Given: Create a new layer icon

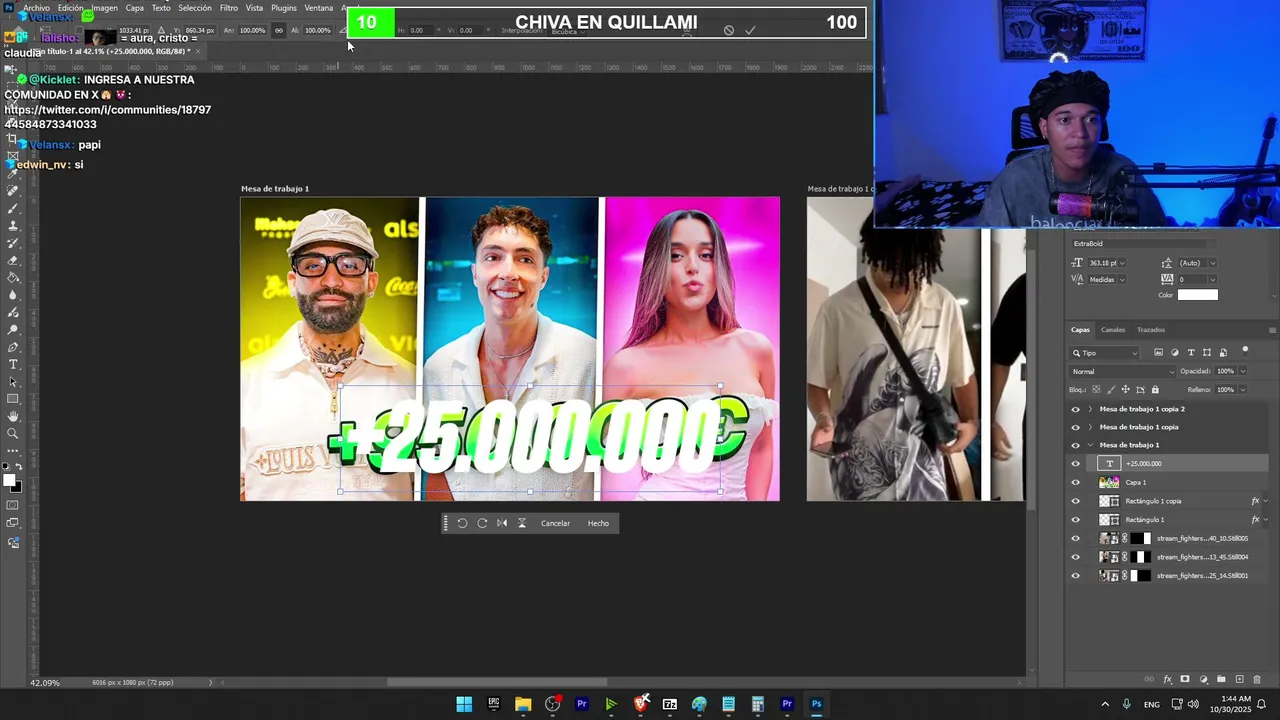Looking at the screenshot, I should 1240,679.
